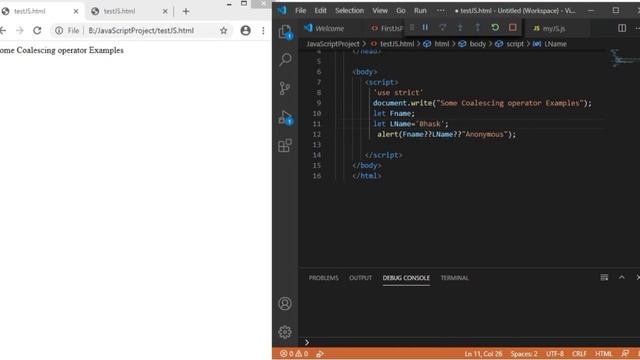Open the Go menu
This screenshot has width=640, height=360.
pyautogui.click(x=401, y=11)
